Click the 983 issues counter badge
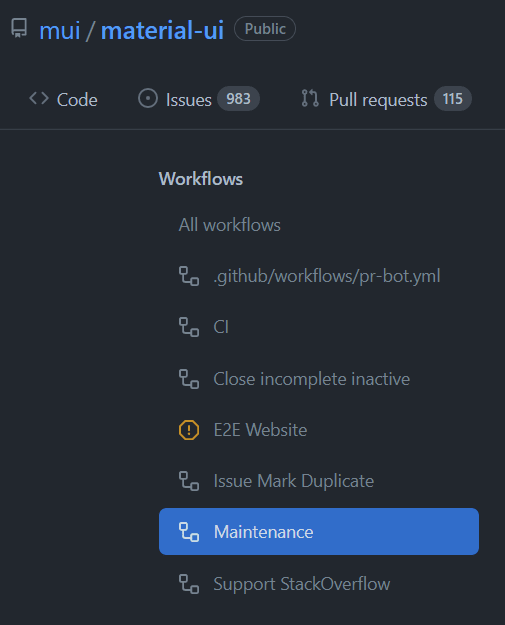Screen dimensions: 505x625 coord(238,98)
